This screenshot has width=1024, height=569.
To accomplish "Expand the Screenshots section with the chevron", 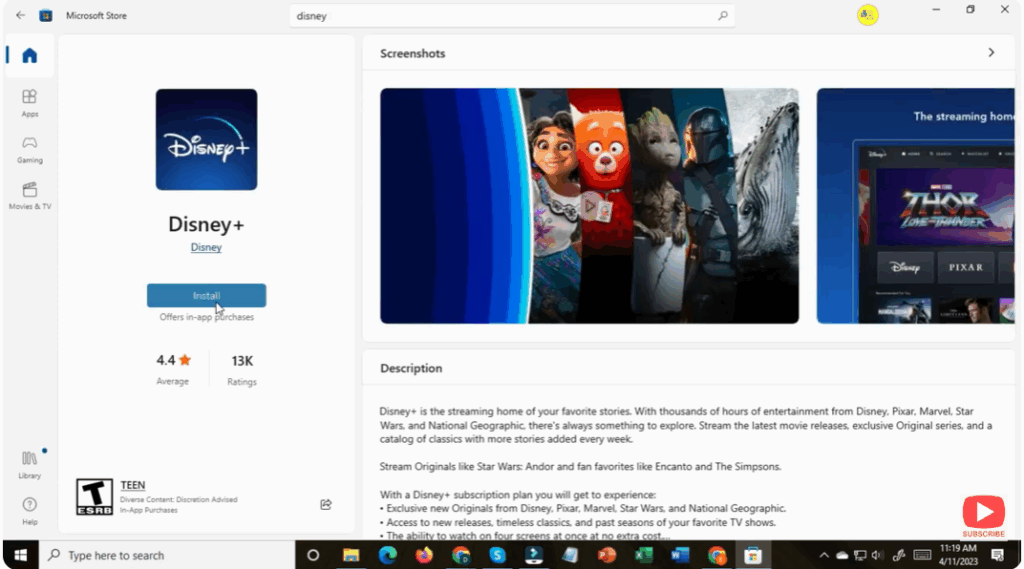I will pos(991,53).
